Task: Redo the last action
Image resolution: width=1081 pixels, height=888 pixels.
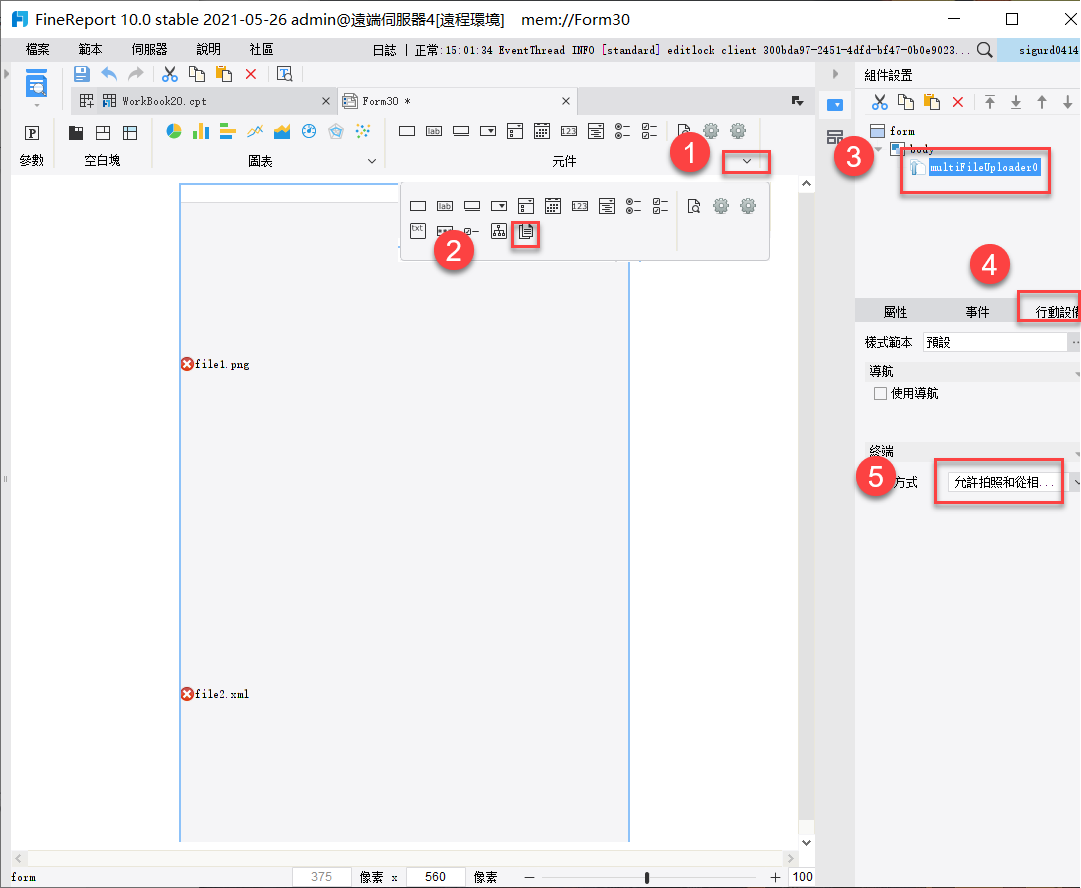Action: [x=136, y=74]
